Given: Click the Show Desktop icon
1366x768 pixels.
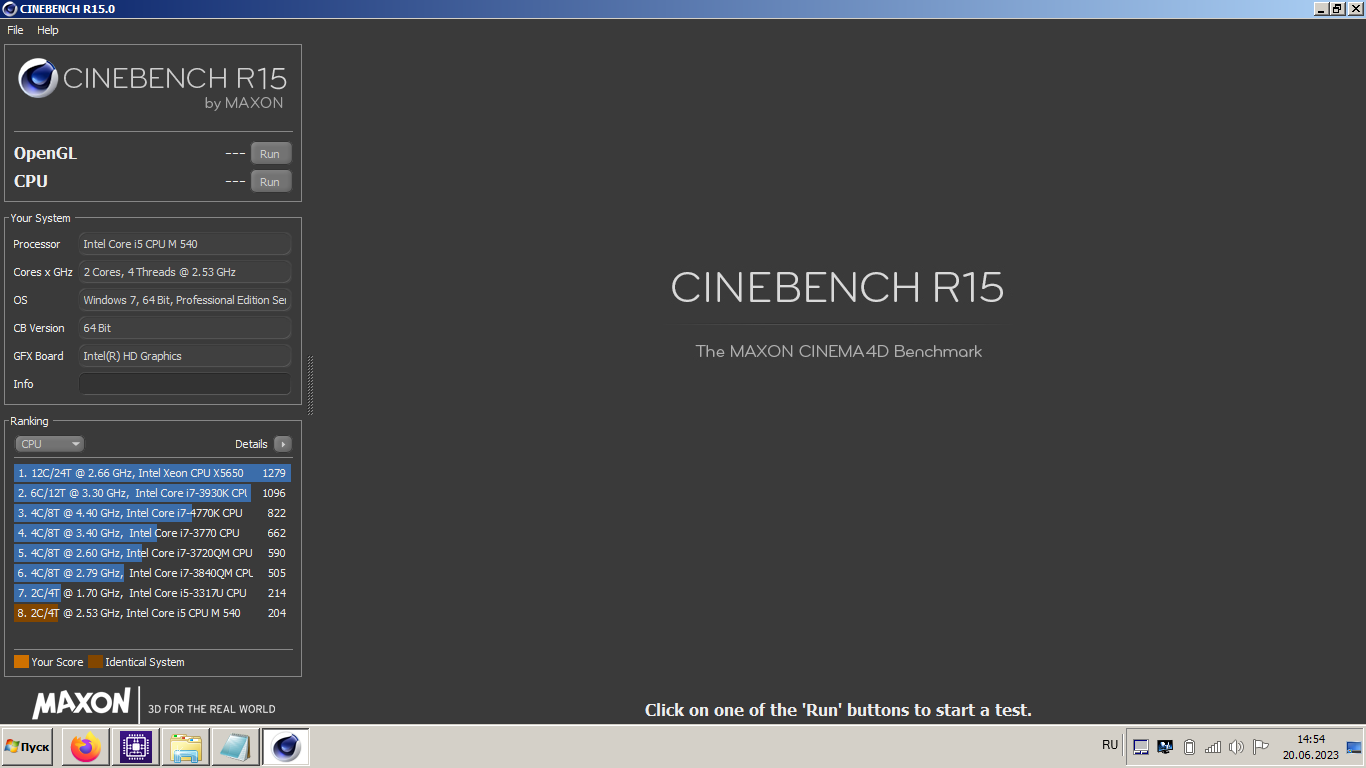Looking at the screenshot, I should [1354, 747].
